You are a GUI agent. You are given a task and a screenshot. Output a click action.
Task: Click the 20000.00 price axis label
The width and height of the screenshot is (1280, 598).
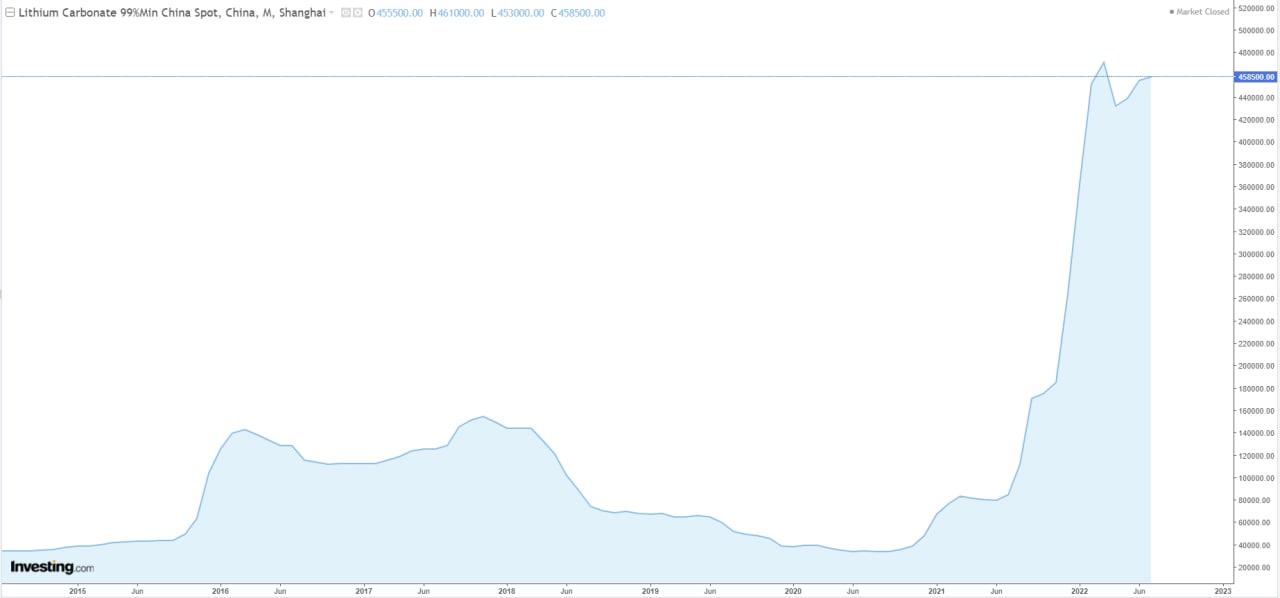point(1256,567)
